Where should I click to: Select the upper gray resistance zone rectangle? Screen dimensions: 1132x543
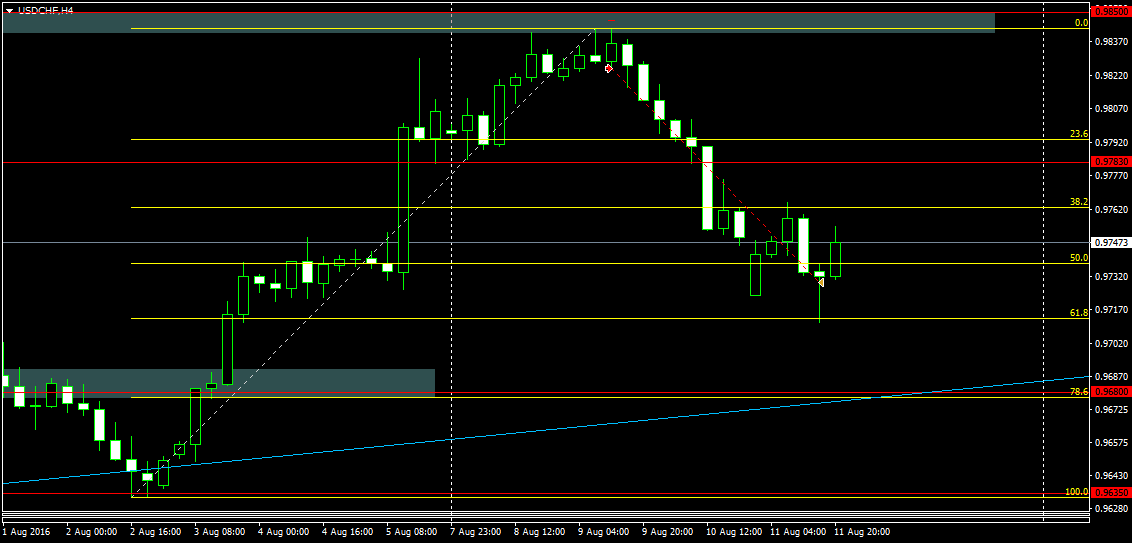pos(498,22)
